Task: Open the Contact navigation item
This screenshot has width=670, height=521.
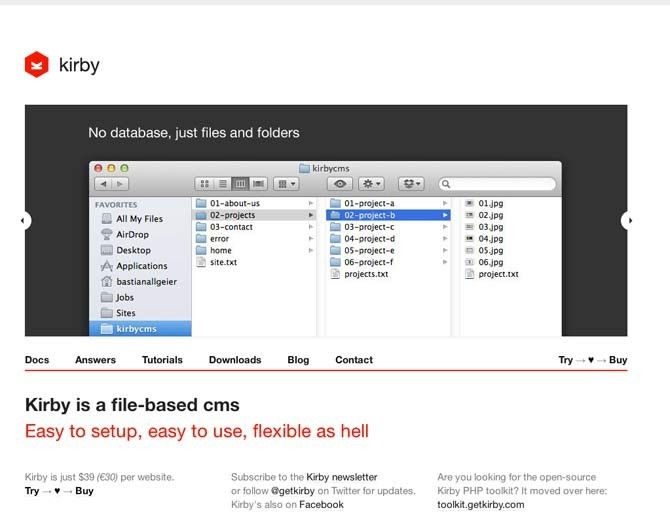Action: pos(354,360)
